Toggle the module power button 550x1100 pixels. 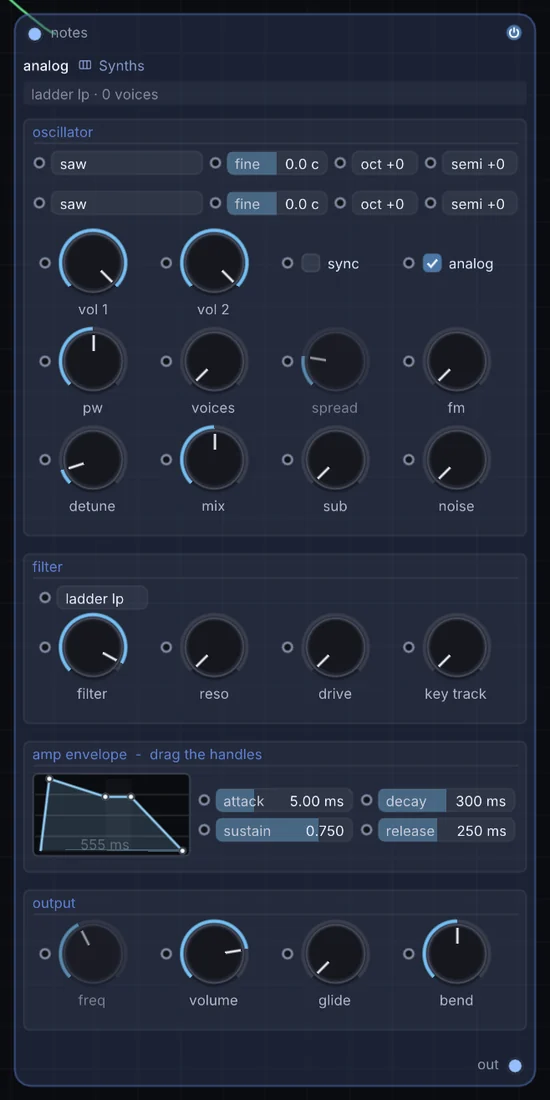pos(514,33)
